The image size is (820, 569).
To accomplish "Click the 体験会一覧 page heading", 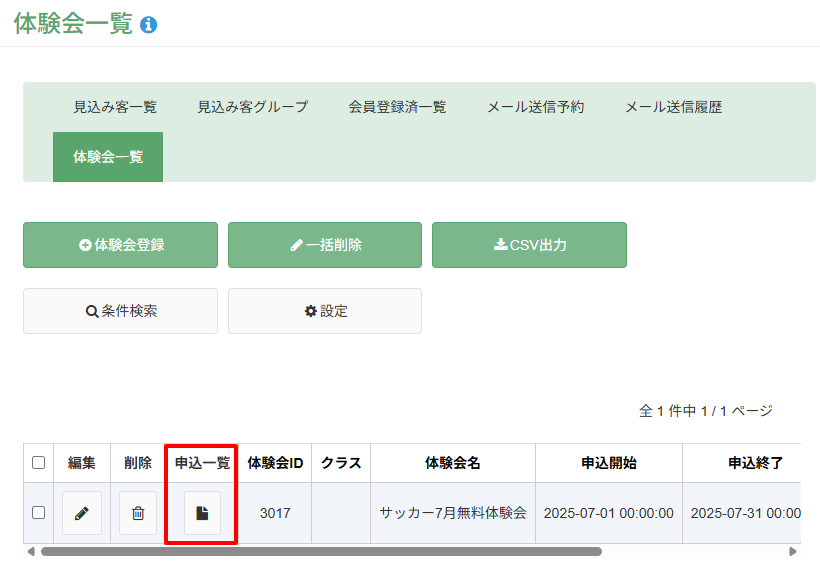I will pyautogui.click(x=73, y=24).
